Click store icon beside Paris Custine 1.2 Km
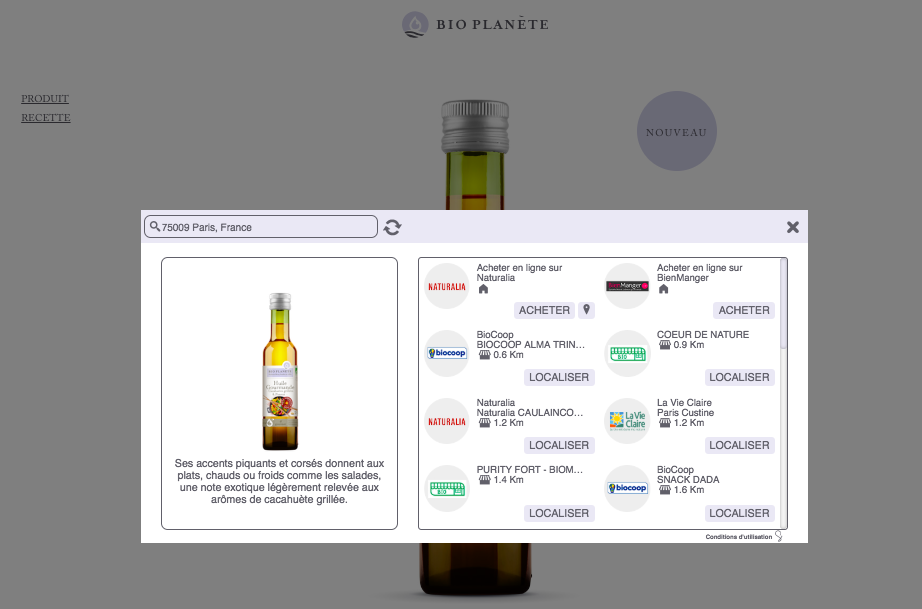Viewport: 922px width, 609px height. coord(665,423)
